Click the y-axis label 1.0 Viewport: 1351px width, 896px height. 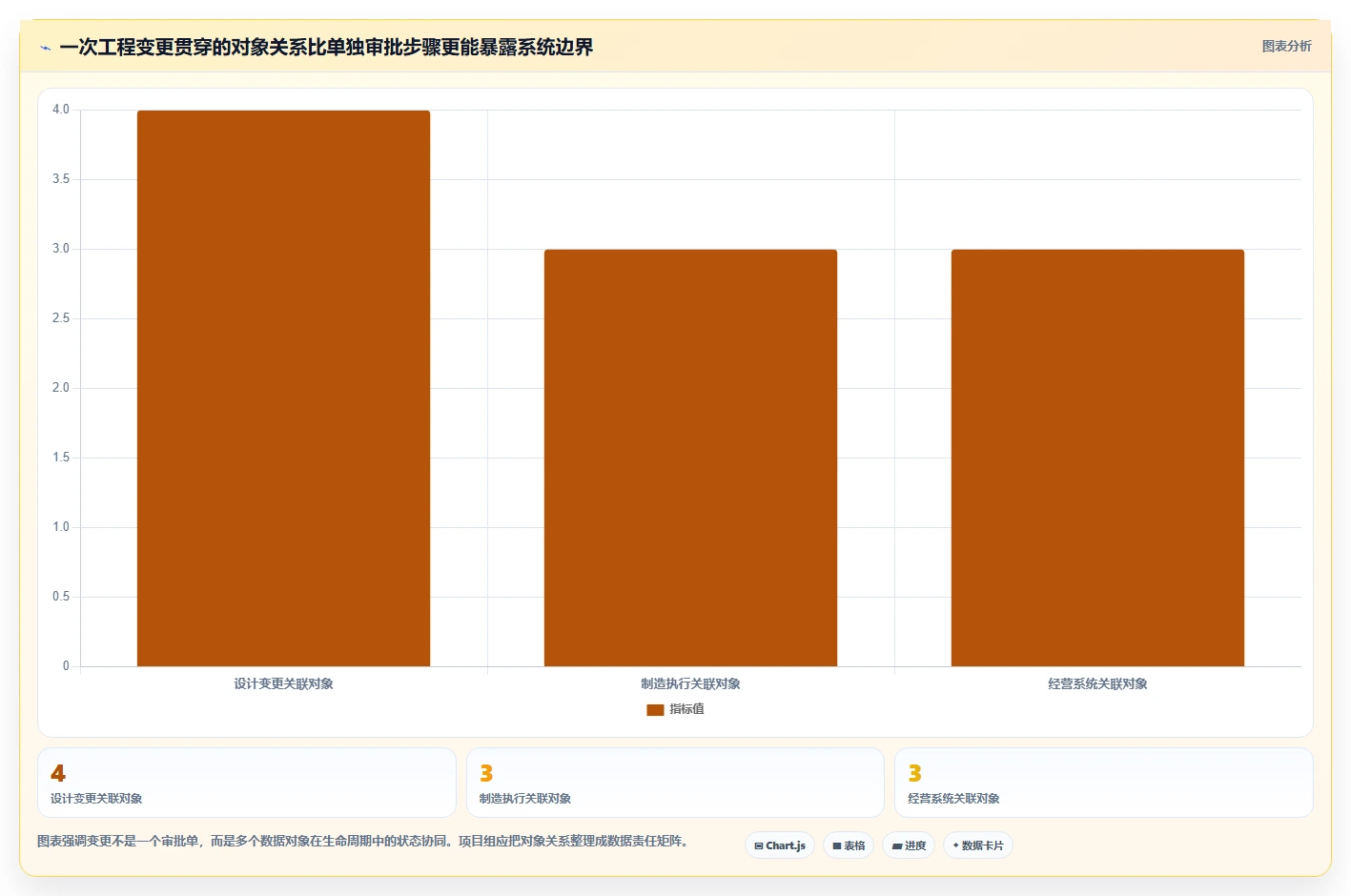(61, 527)
